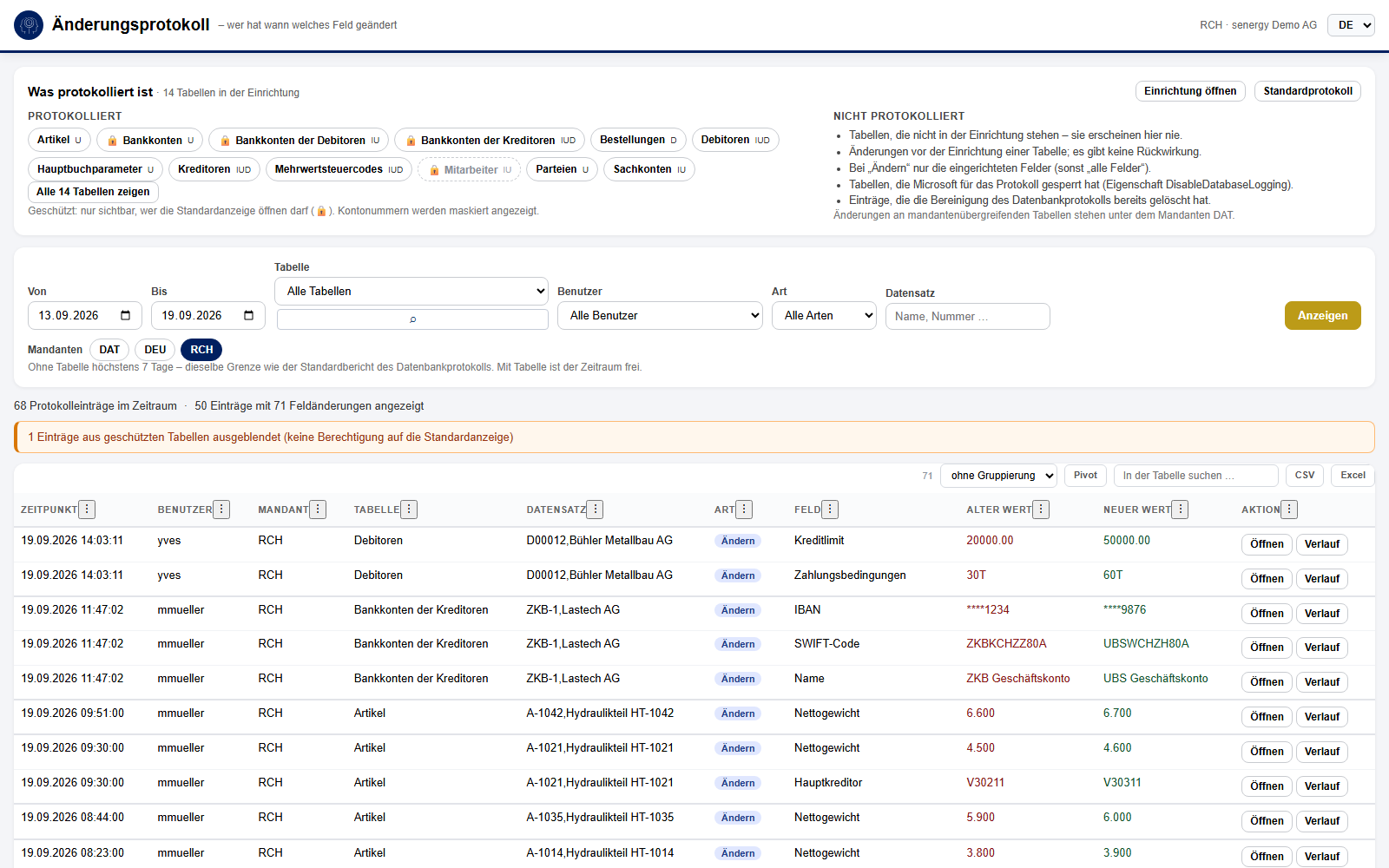Expand Alle 14 Tabellen zeigen
1389x868 pixels.
[x=93, y=192]
